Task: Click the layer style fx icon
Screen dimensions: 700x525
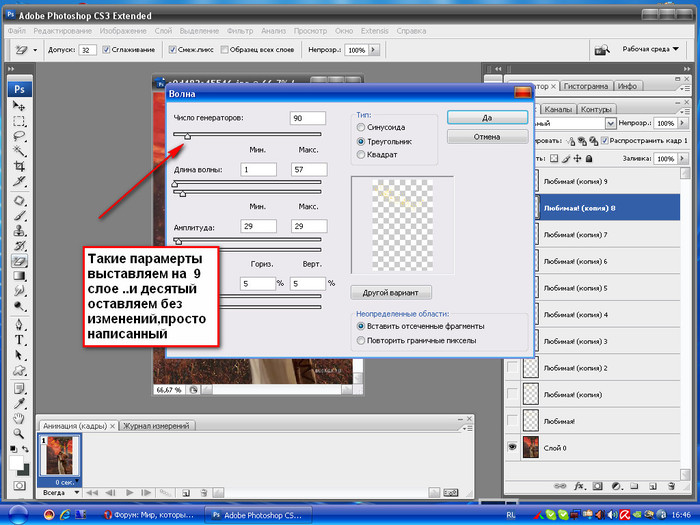Action: pos(579,486)
